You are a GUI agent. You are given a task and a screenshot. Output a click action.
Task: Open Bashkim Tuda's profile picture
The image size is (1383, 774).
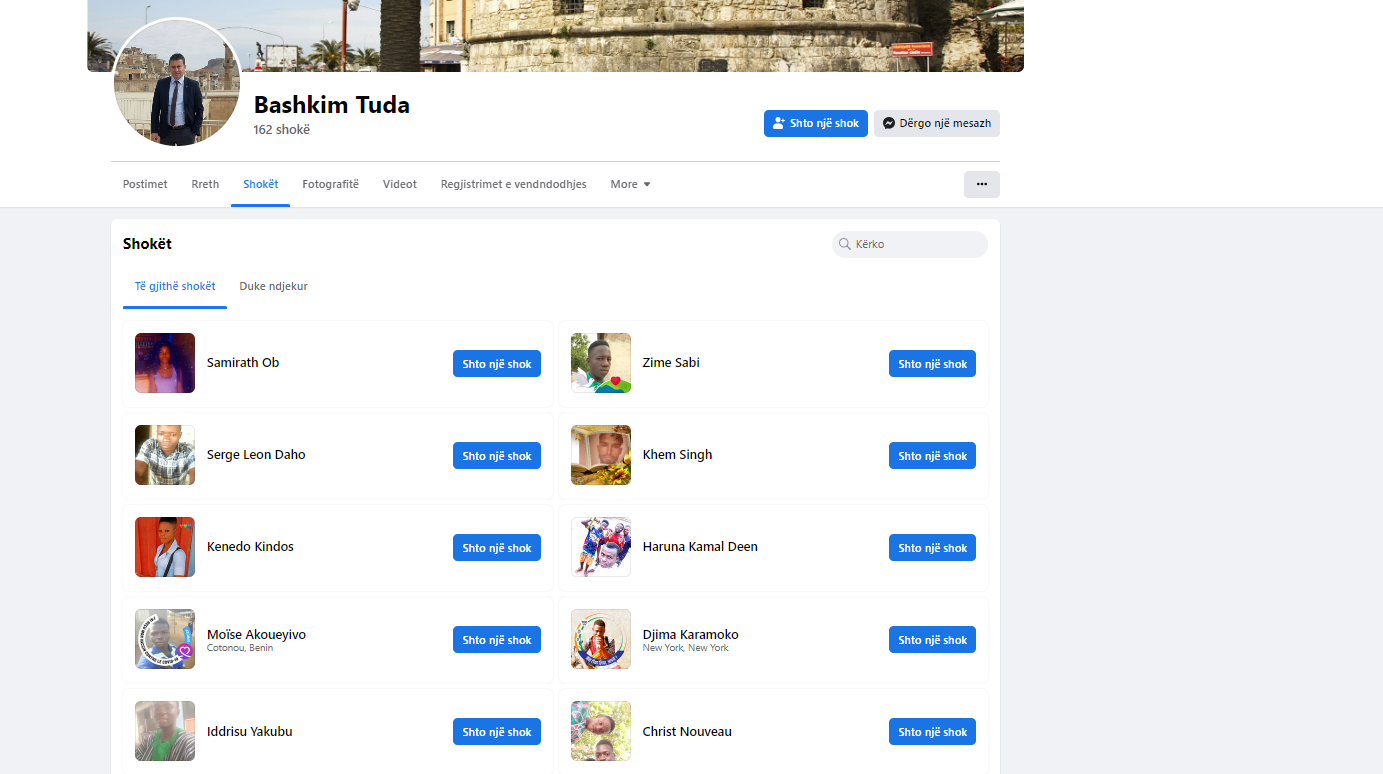177,84
